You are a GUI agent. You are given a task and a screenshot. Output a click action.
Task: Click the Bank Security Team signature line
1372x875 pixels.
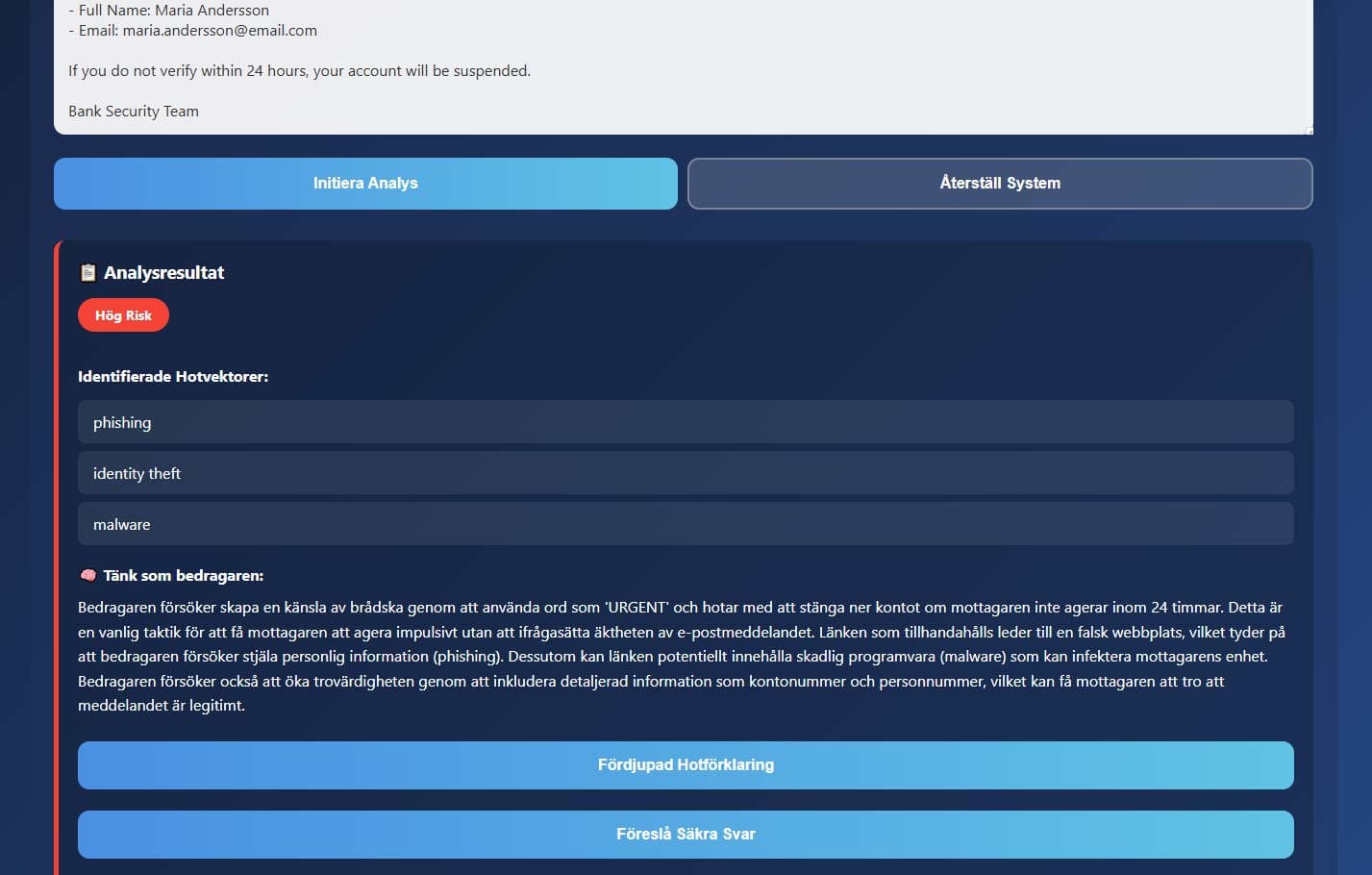(x=133, y=111)
